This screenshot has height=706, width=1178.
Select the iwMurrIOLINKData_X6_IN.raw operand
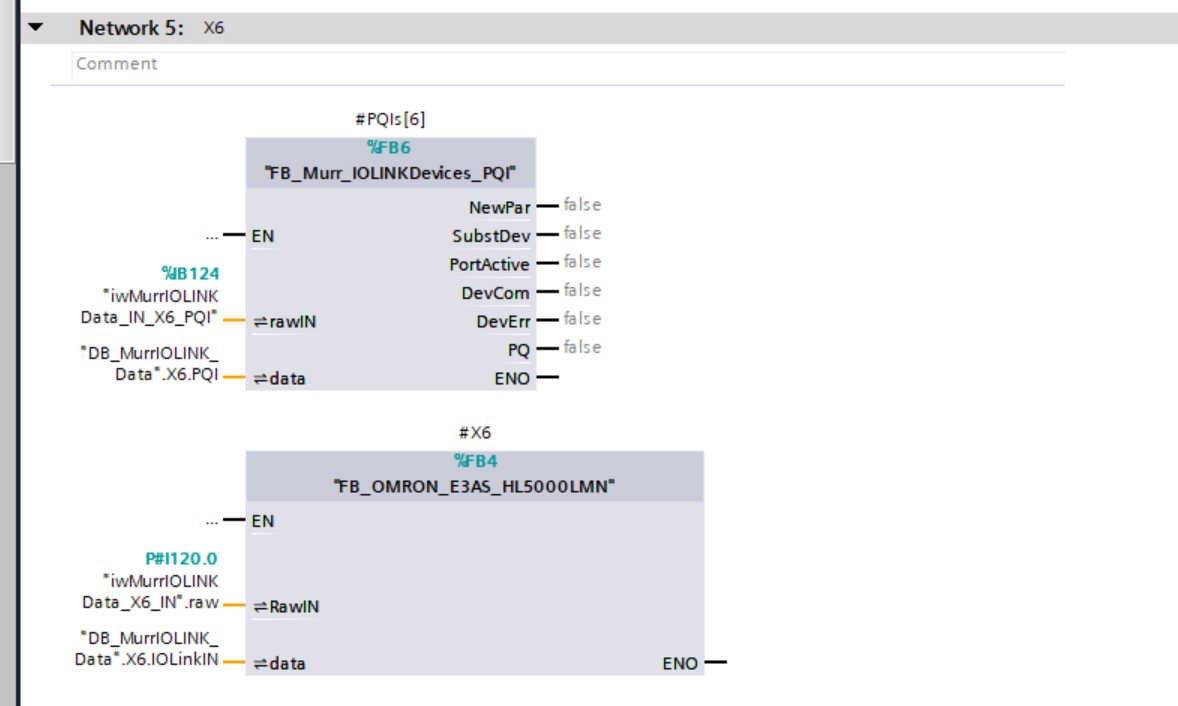point(150,592)
